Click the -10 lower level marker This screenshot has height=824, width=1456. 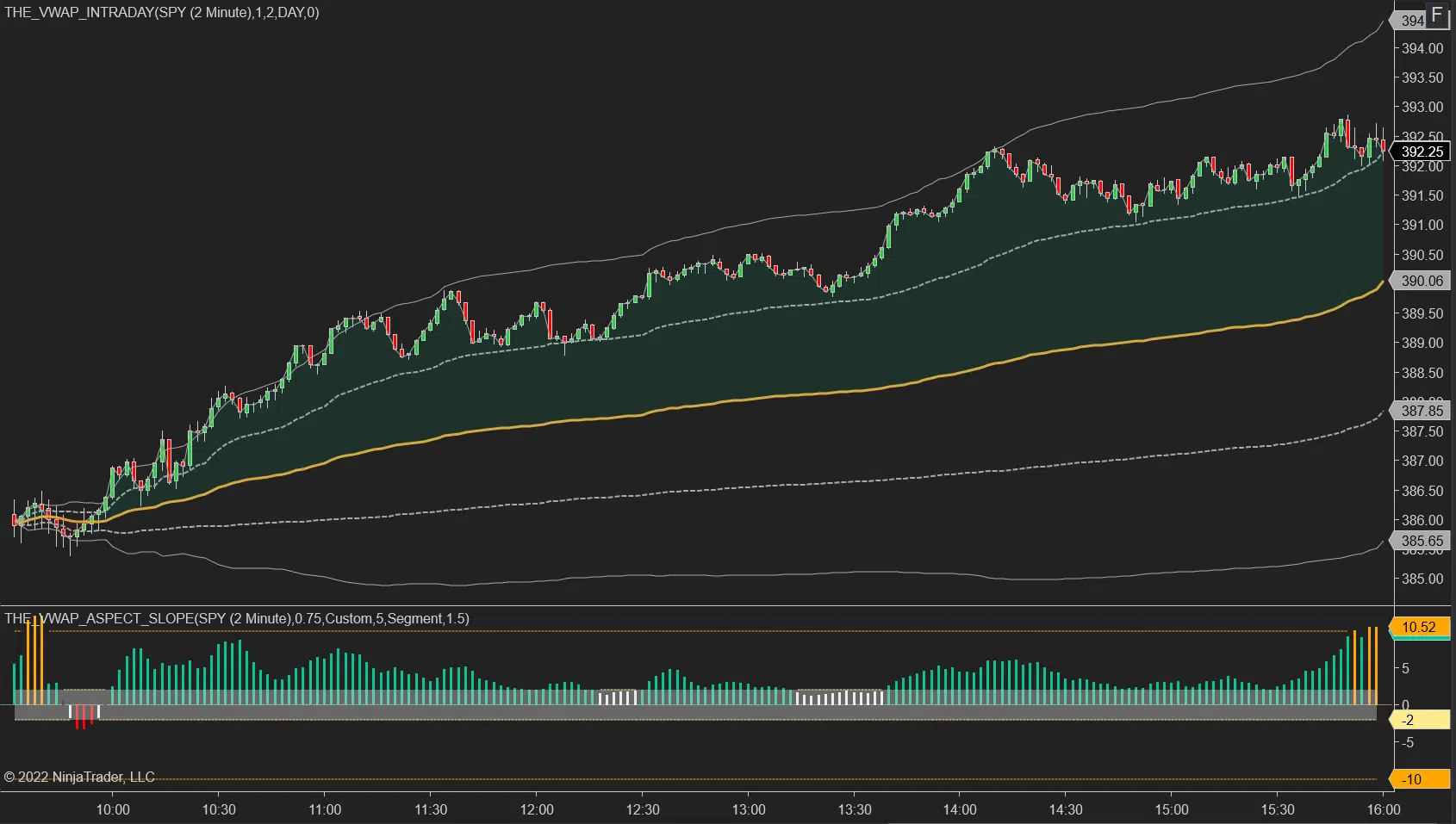(x=1420, y=779)
